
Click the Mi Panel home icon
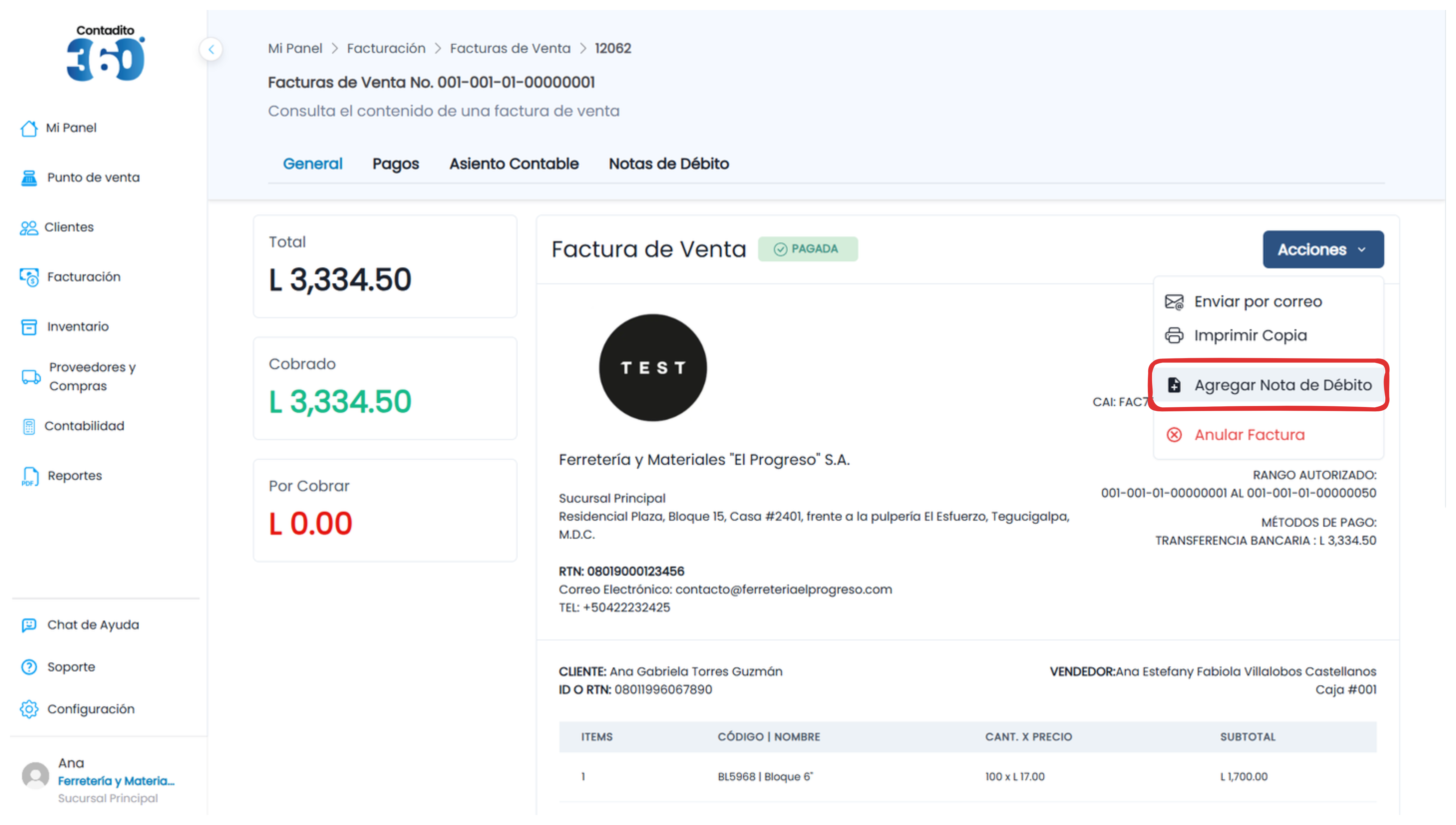click(x=29, y=128)
